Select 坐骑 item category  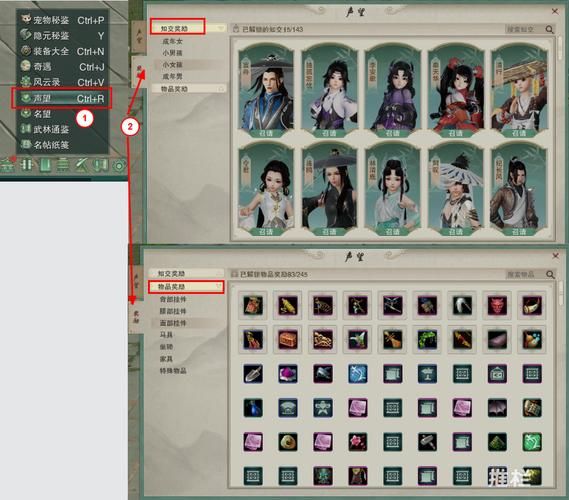pos(166,347)
